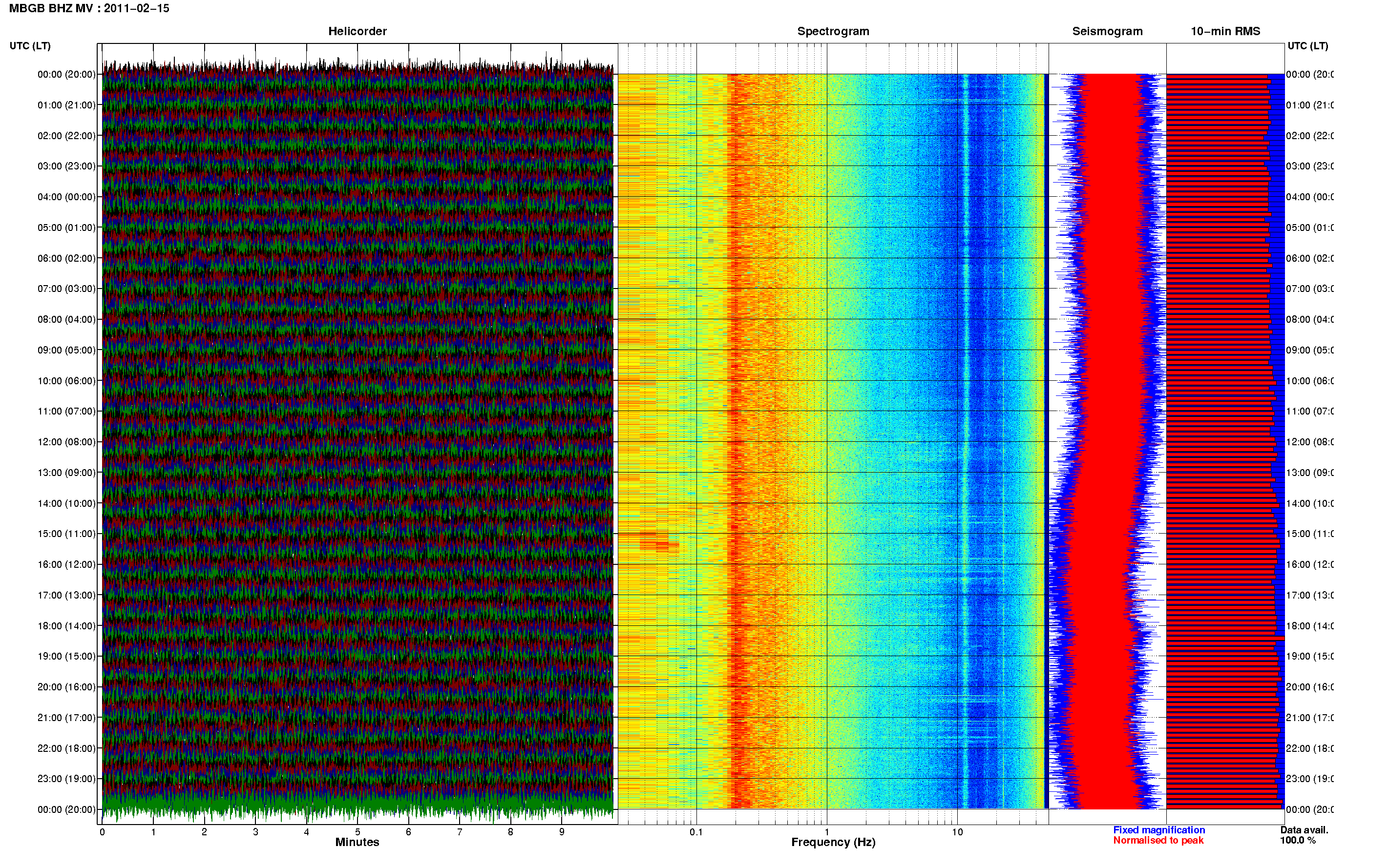1389x868 pixels.
Task: Click the 22:00 (18:00) label on left axis
Action: (x=66, y=748)
